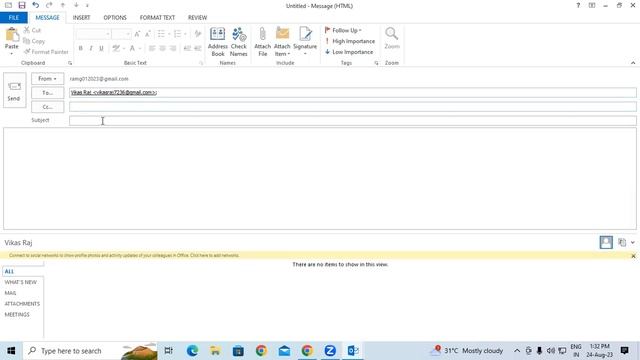Switch to the REVIEW tab
640x360 pixels.
197,18
